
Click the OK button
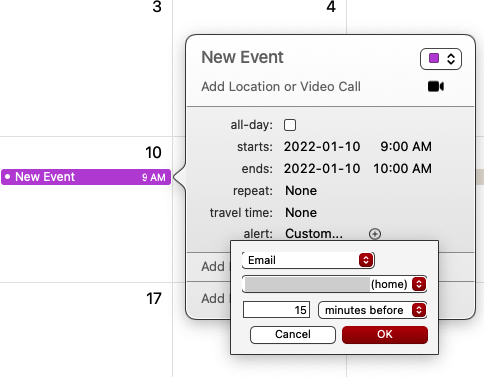click(385, 334)
